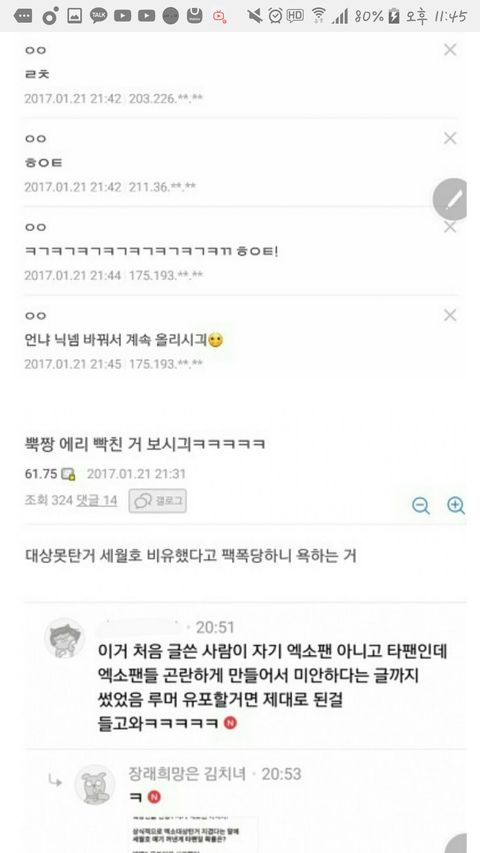Zoom out text with minus magnifier
Screen dimensions: 480x853
tap(421, 505)
